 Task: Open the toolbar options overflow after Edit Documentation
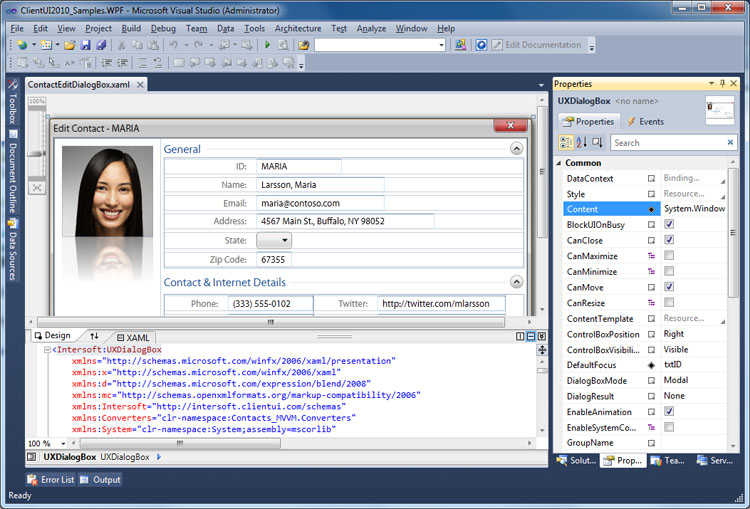coord(592,46)
